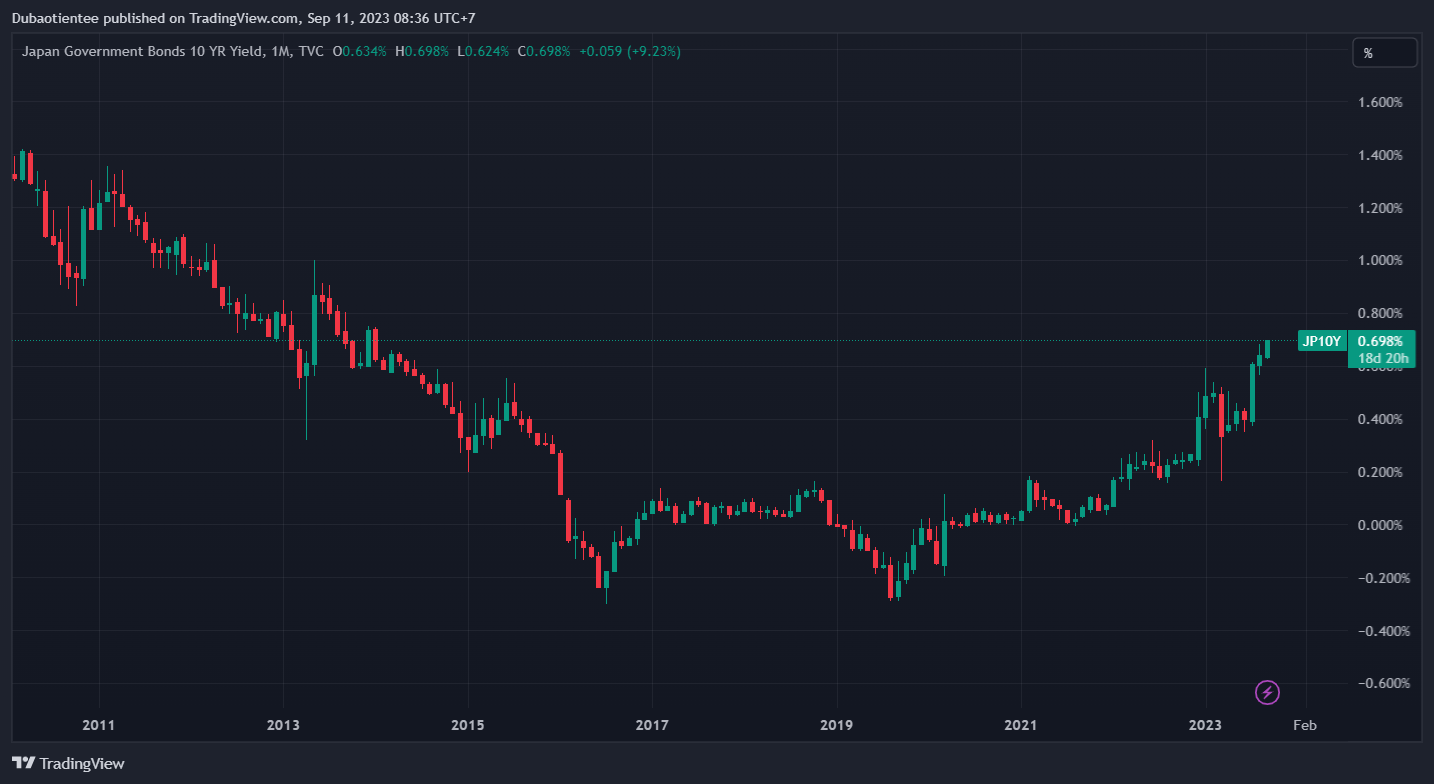Click the Feb label on the time axis

pos(1303,724)
